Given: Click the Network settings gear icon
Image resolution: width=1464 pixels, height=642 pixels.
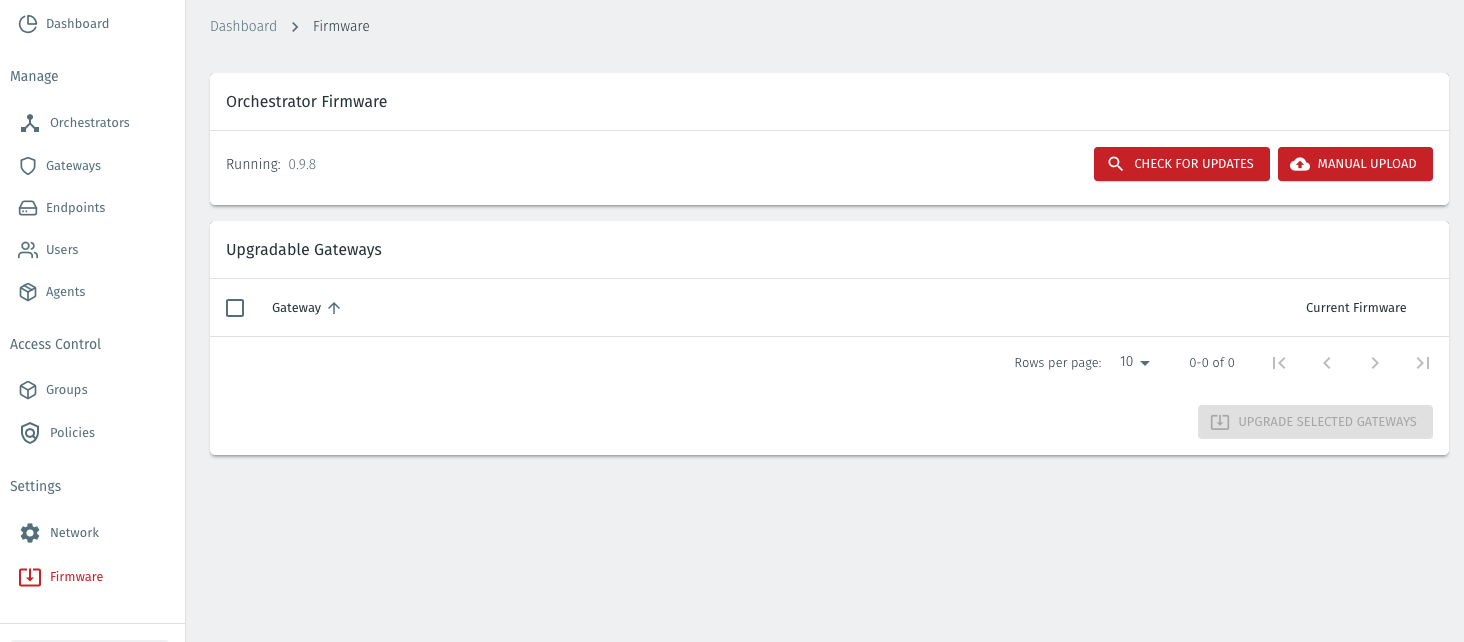Looking at the screenshot, I should 28,532.
